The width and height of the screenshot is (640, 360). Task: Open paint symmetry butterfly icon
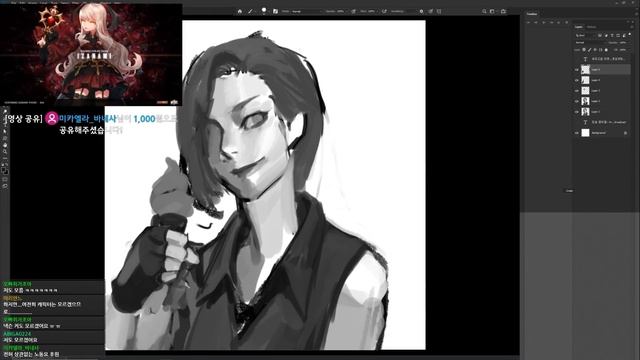tap(439, 11)
